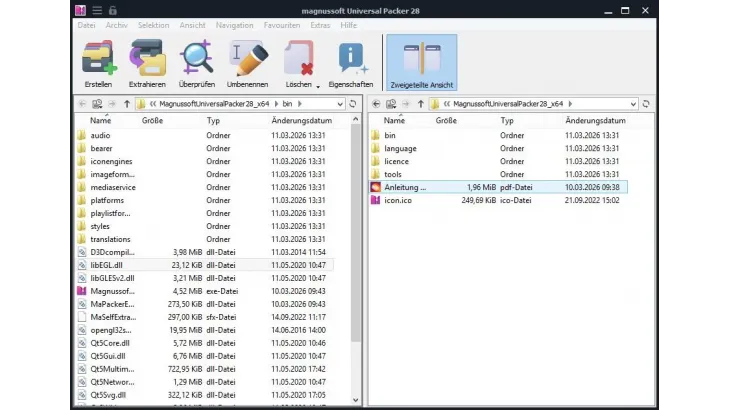Viewport: 730px width, 410px height.
Task: Click the Extrahieren toolbar icon
Action: [x=147, y=59]
